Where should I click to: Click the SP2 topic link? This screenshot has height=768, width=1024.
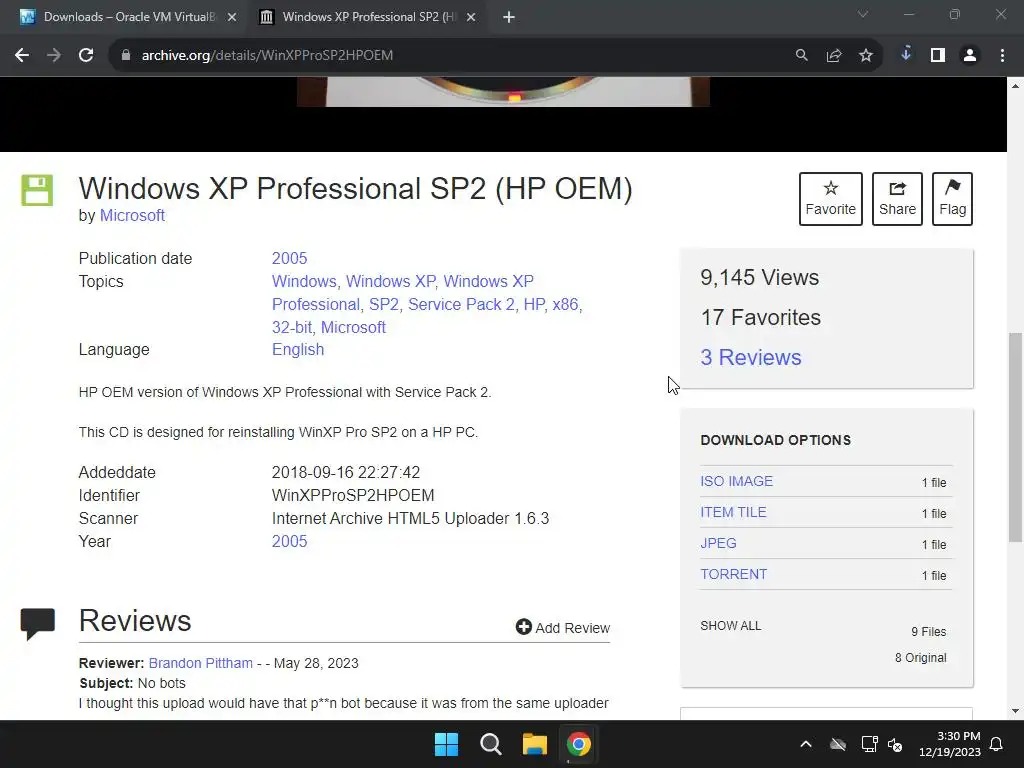tap(384, 304)
